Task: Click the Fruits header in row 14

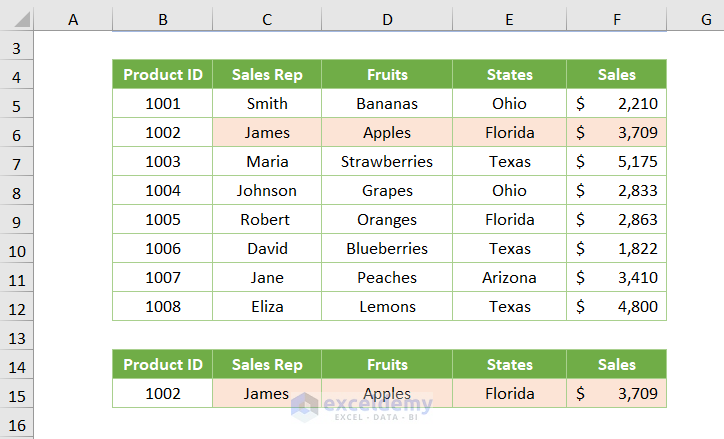Action: [x=387, y=365]
